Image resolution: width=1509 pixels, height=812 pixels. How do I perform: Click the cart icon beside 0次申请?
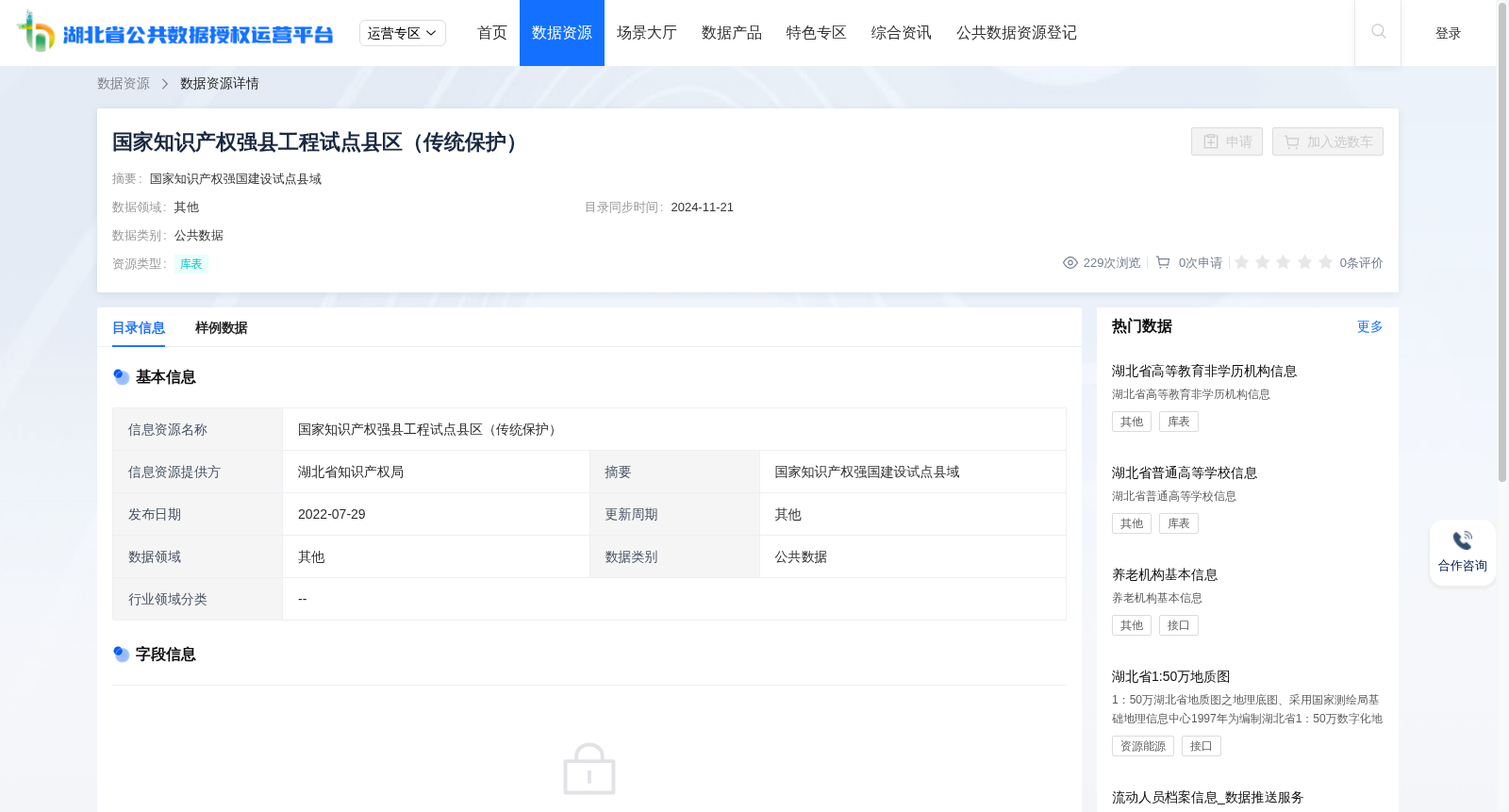coord(1163,263)
